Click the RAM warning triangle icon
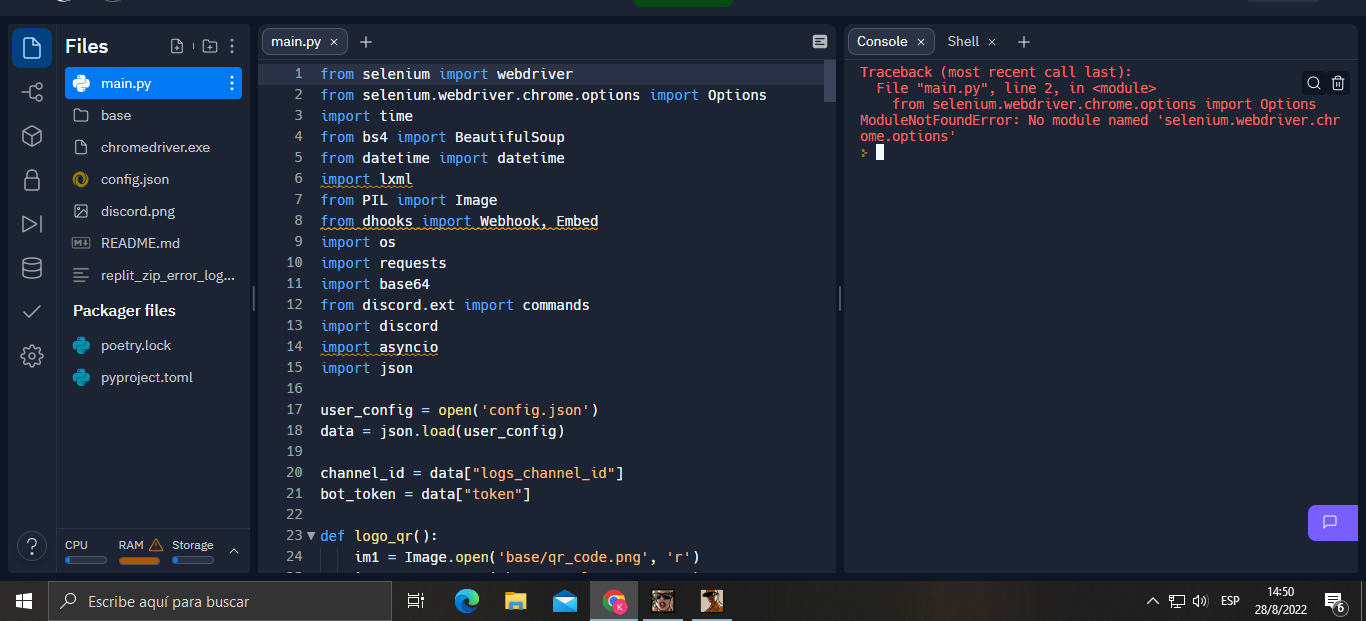Screen dimensions: 1366x621 156,545
